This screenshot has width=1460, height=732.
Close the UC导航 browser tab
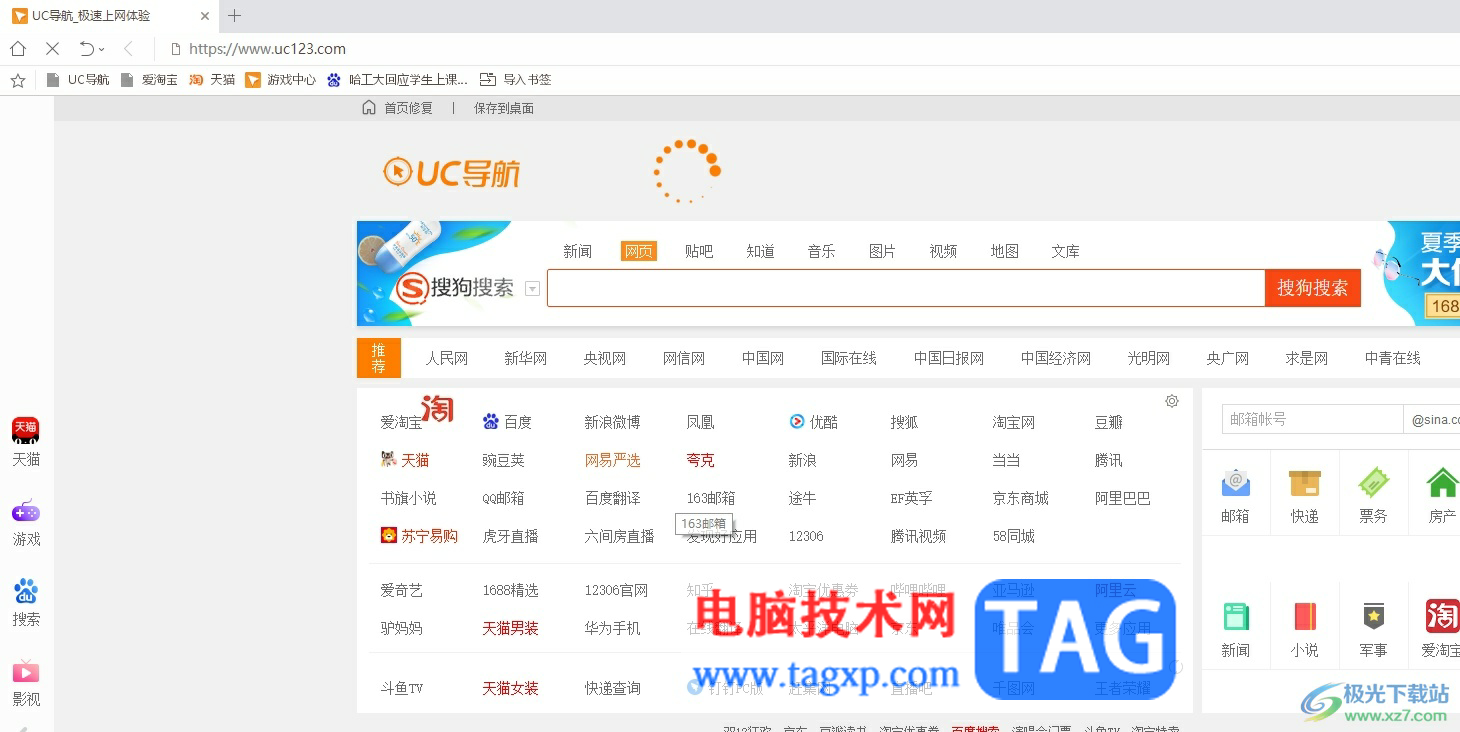click(x=205, y=16)
